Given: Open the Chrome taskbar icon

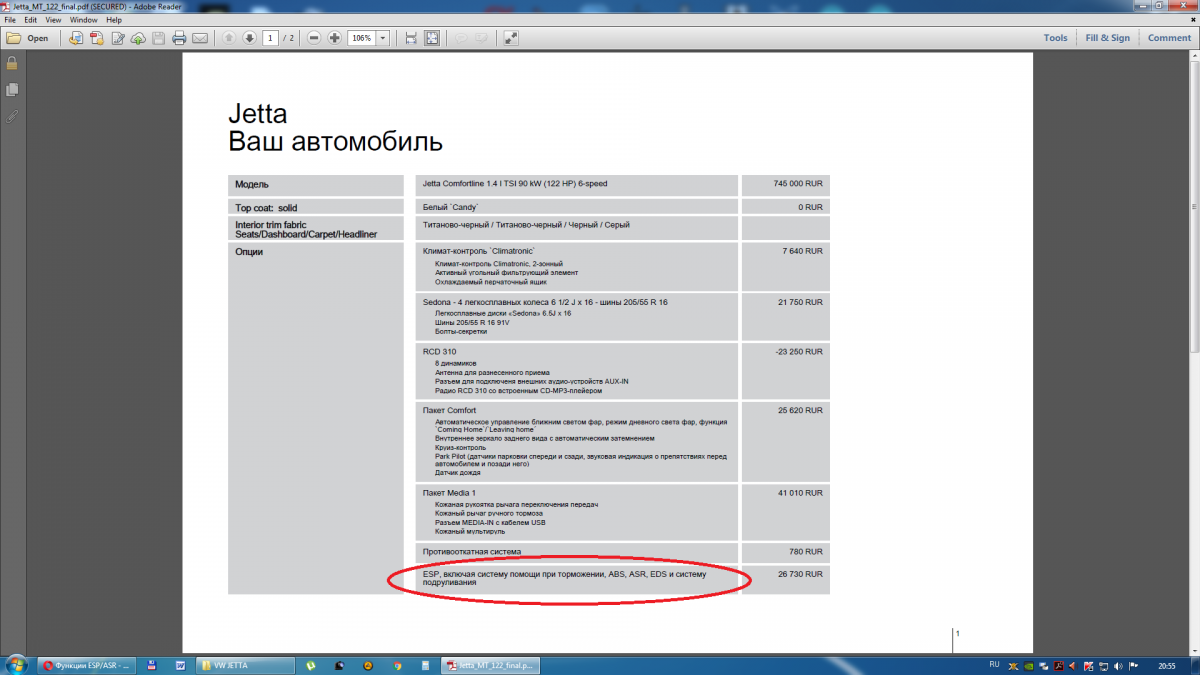Looking at the screenshot, I should (x=397, y=665).
